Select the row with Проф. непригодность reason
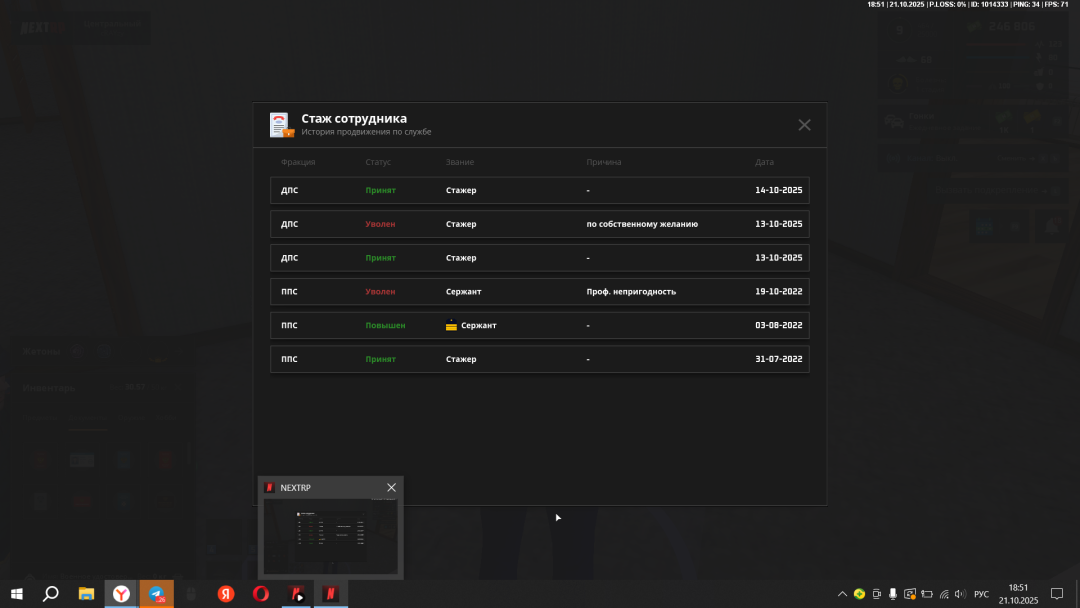The height and width of the screenshot is (608, 1080). coord(540,292)
